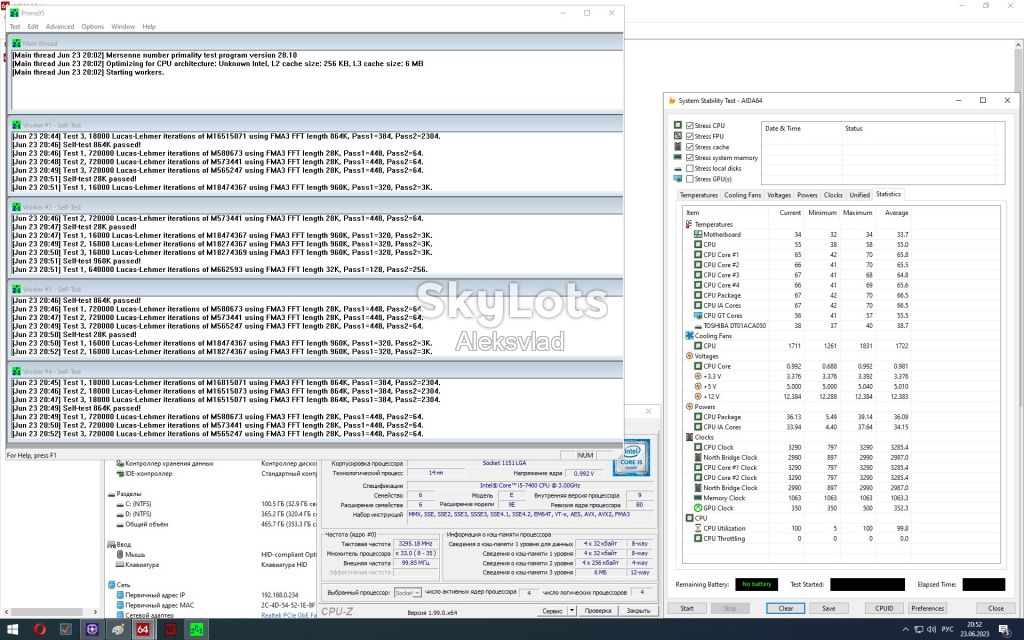Screen dimensions: 1024x640
Task: Switch to the Cooling Fans tab
Action: click(x=742, y=195)
